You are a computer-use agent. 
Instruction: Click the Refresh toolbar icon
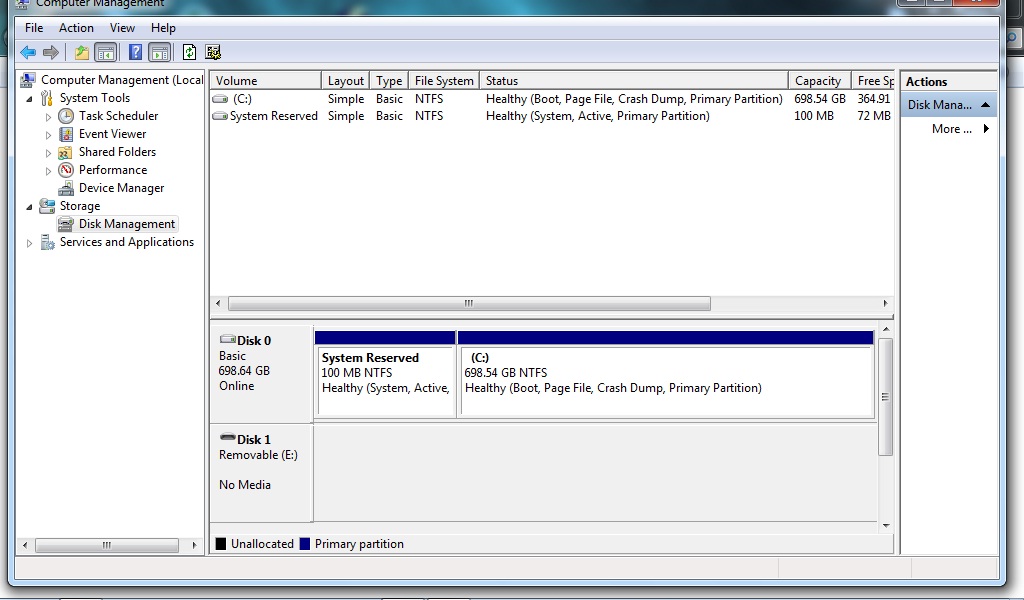(189, 52)
